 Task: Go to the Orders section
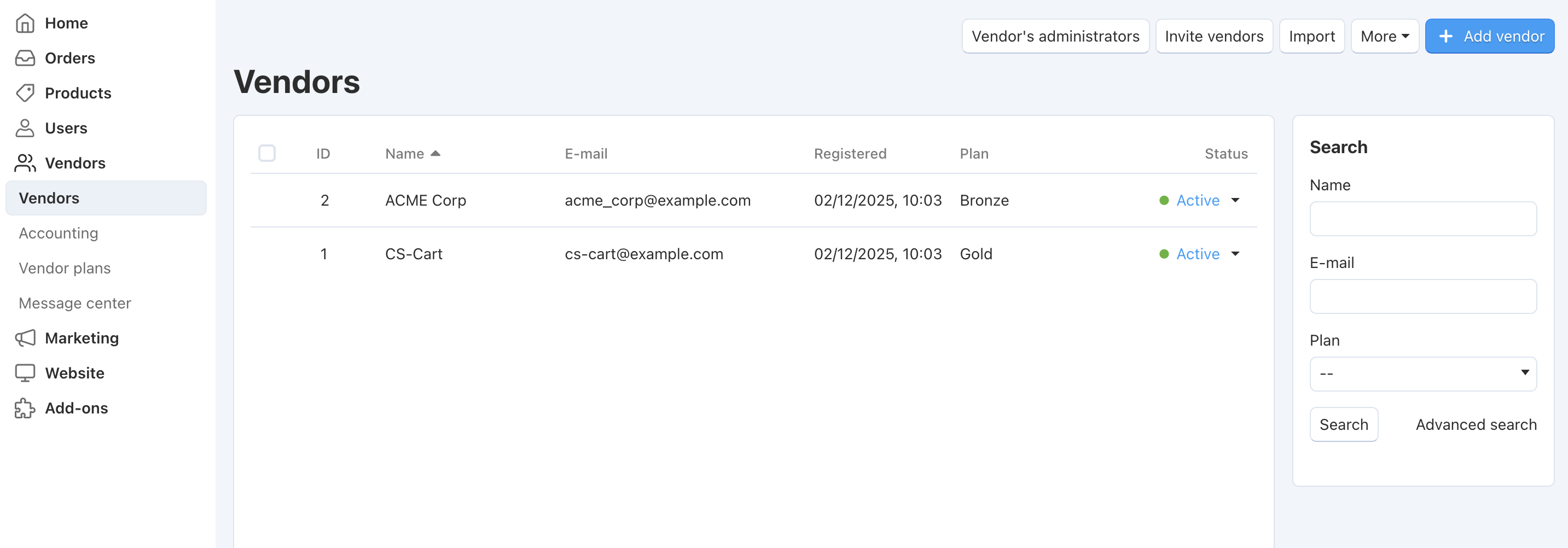point(70,59)
